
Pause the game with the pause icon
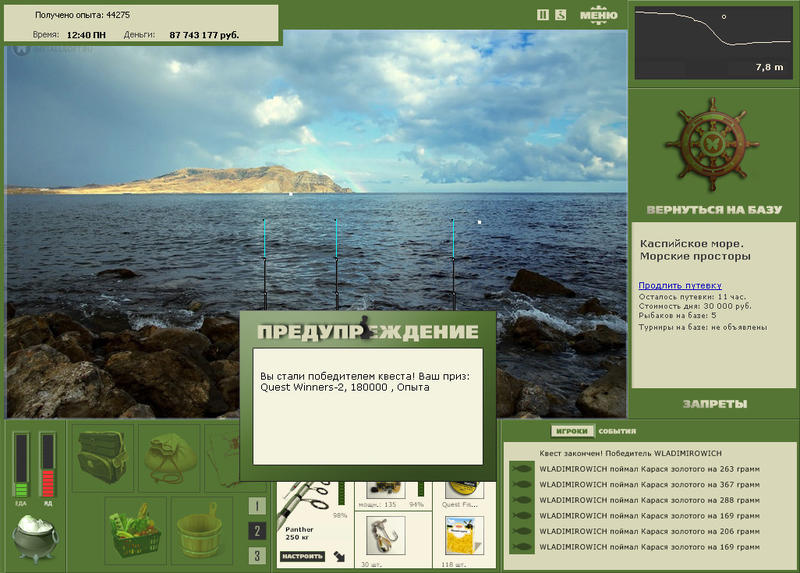542,15
